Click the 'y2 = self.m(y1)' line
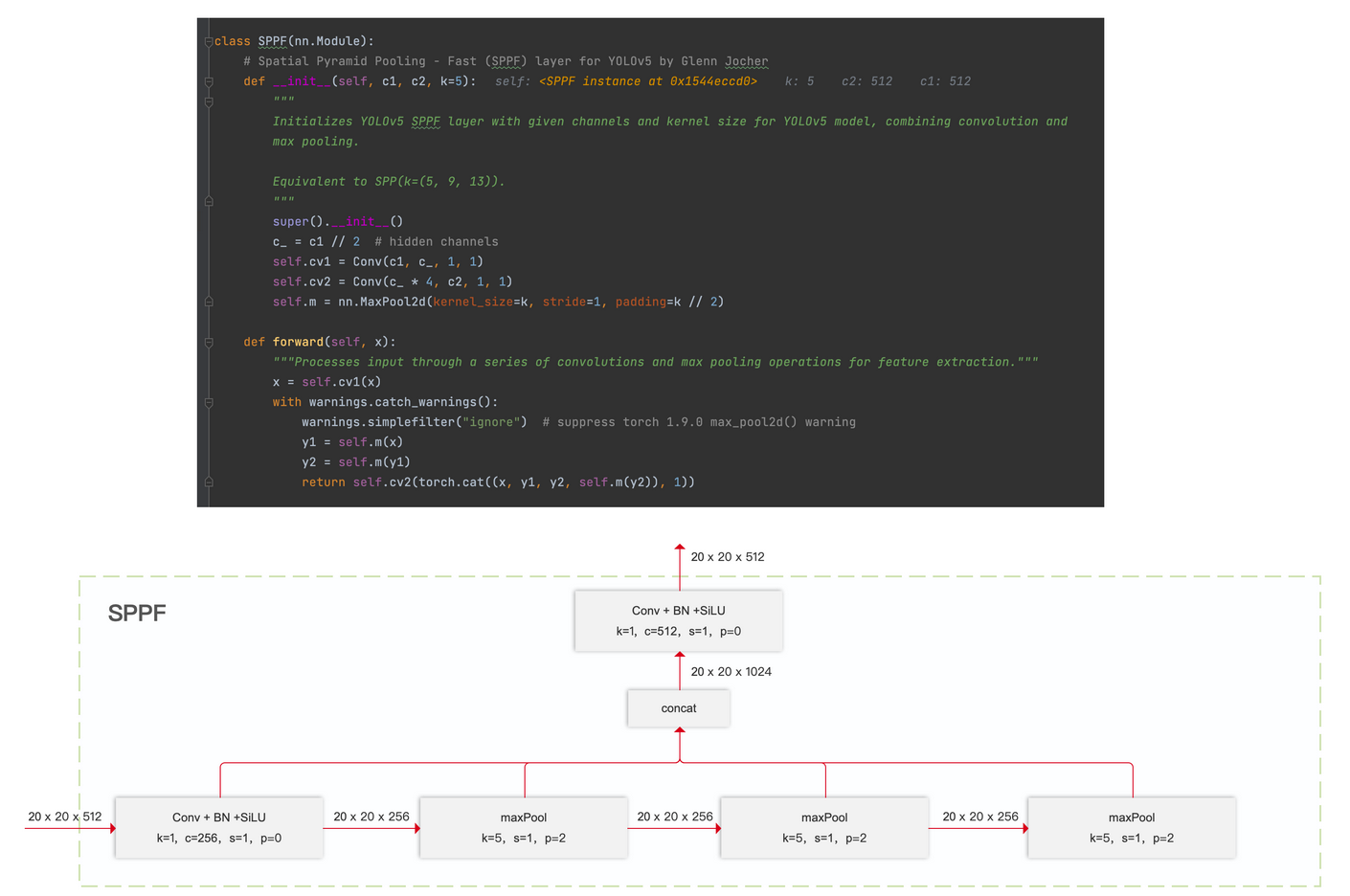This screenshot has height=896, width=1350. [356, 462]
